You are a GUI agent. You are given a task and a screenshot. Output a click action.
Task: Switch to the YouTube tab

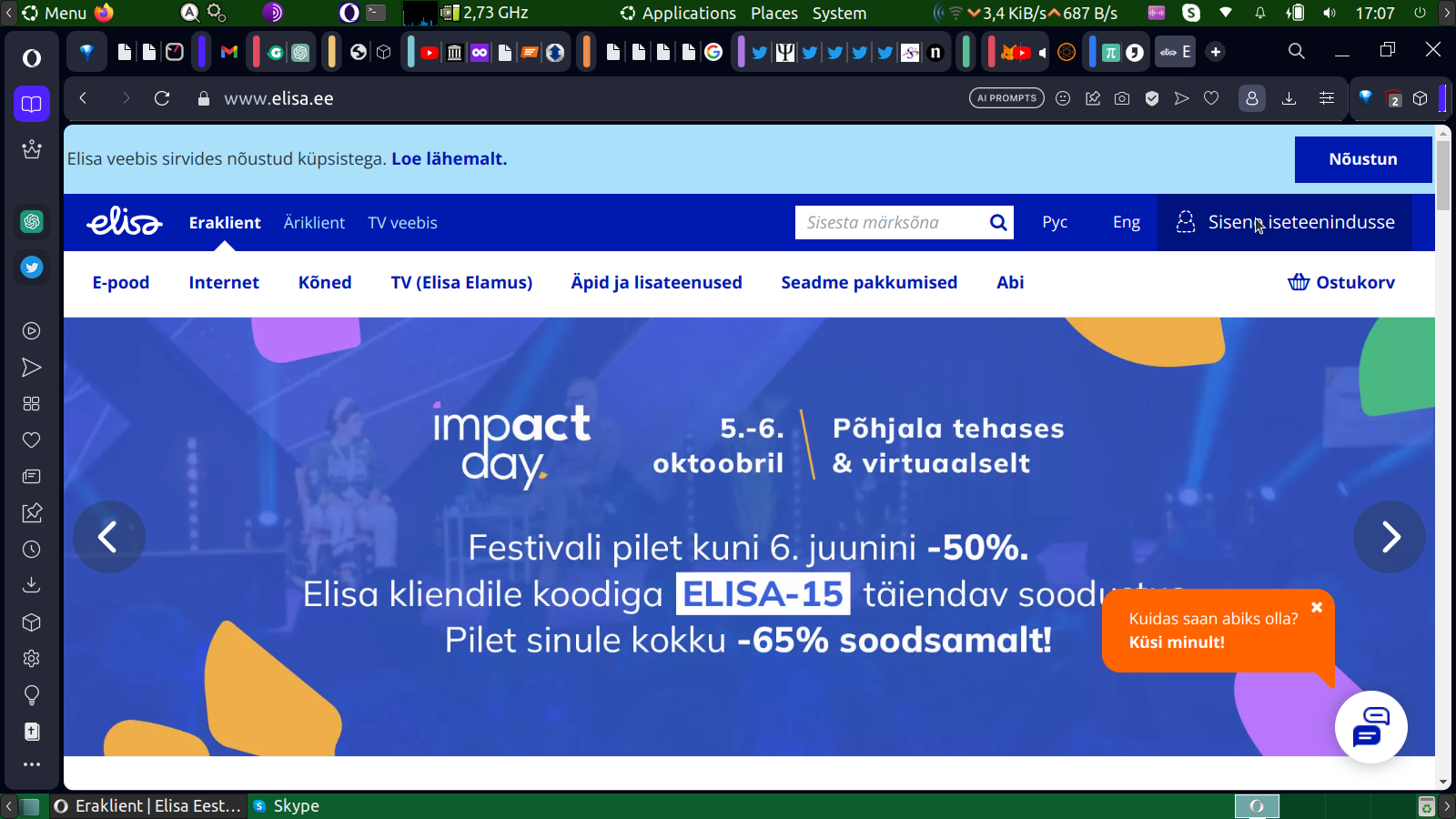[x=430, y=52]
